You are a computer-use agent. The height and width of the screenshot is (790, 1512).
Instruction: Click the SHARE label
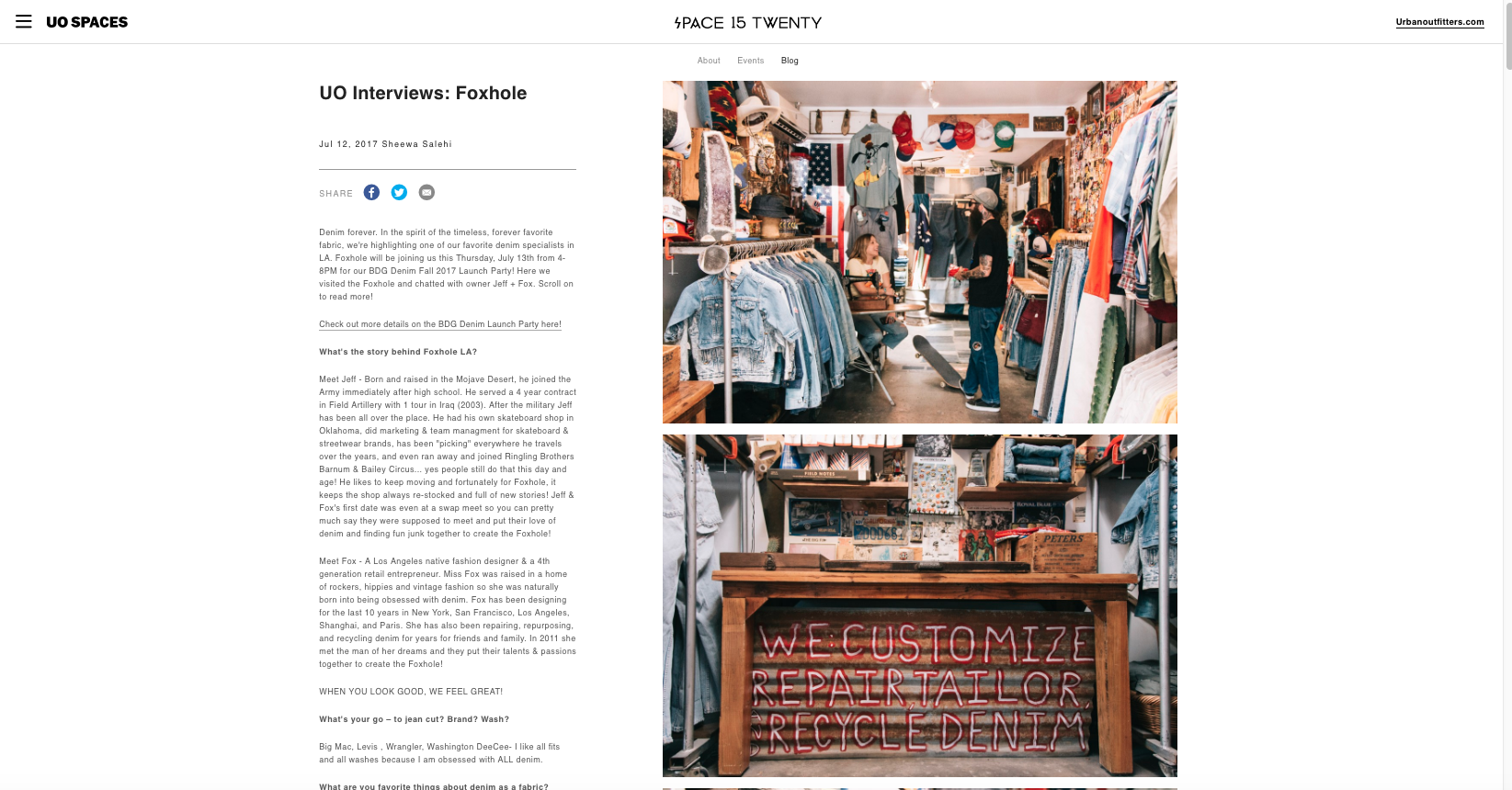335,194
